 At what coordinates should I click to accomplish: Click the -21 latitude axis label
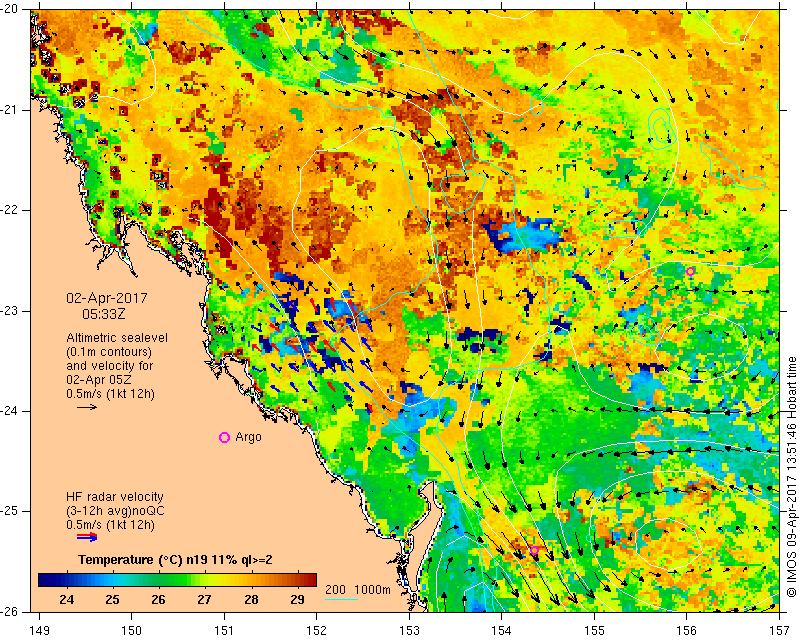(10, 110)
